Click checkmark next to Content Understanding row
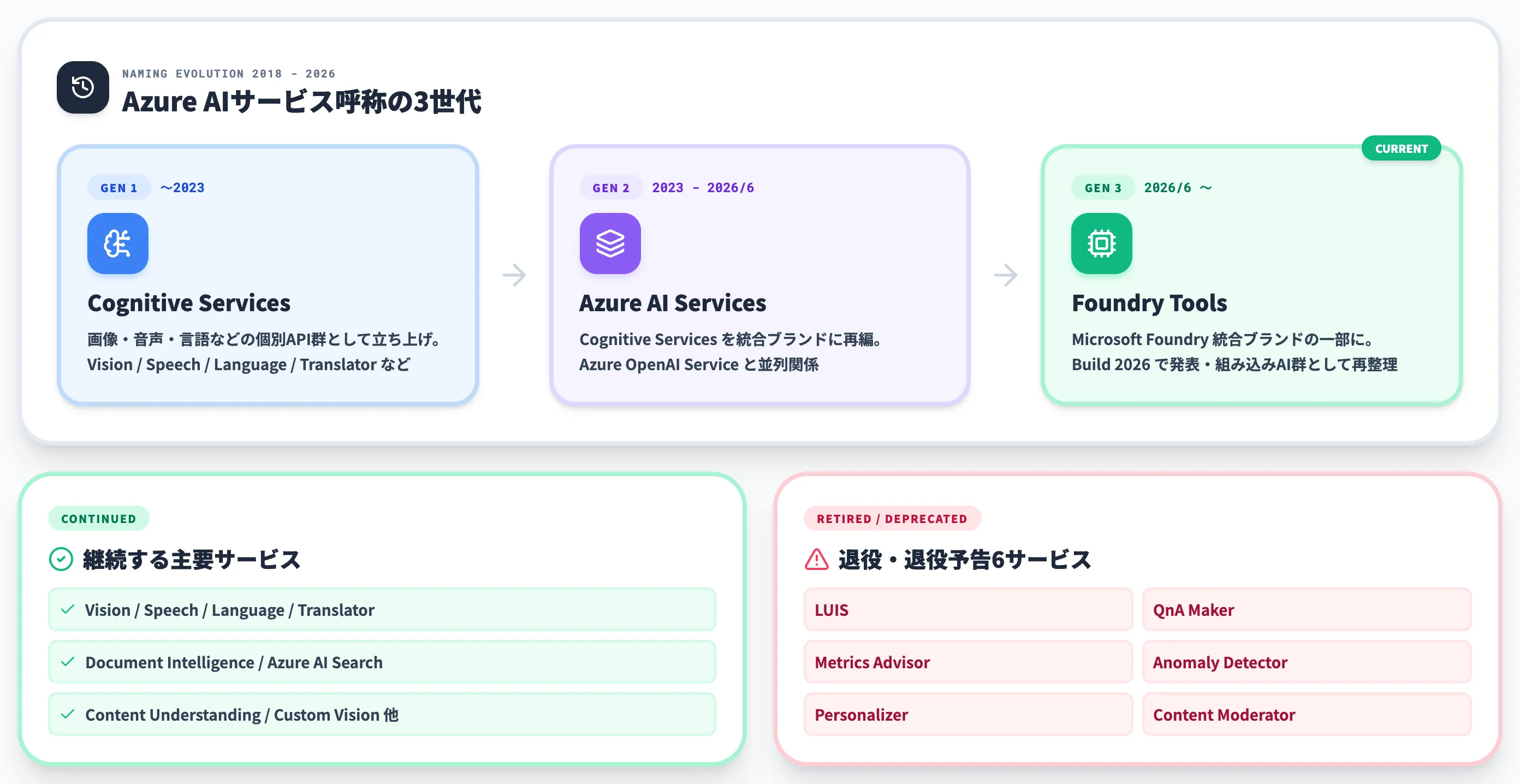 (68, 714)
